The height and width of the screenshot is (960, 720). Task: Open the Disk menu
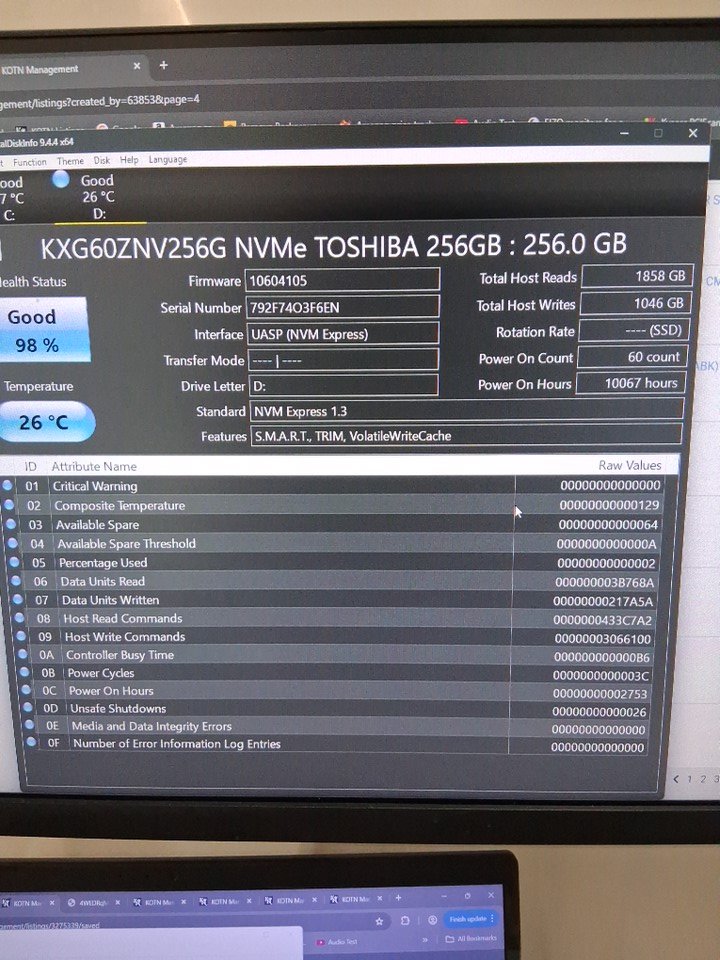[x=102, y=160]
